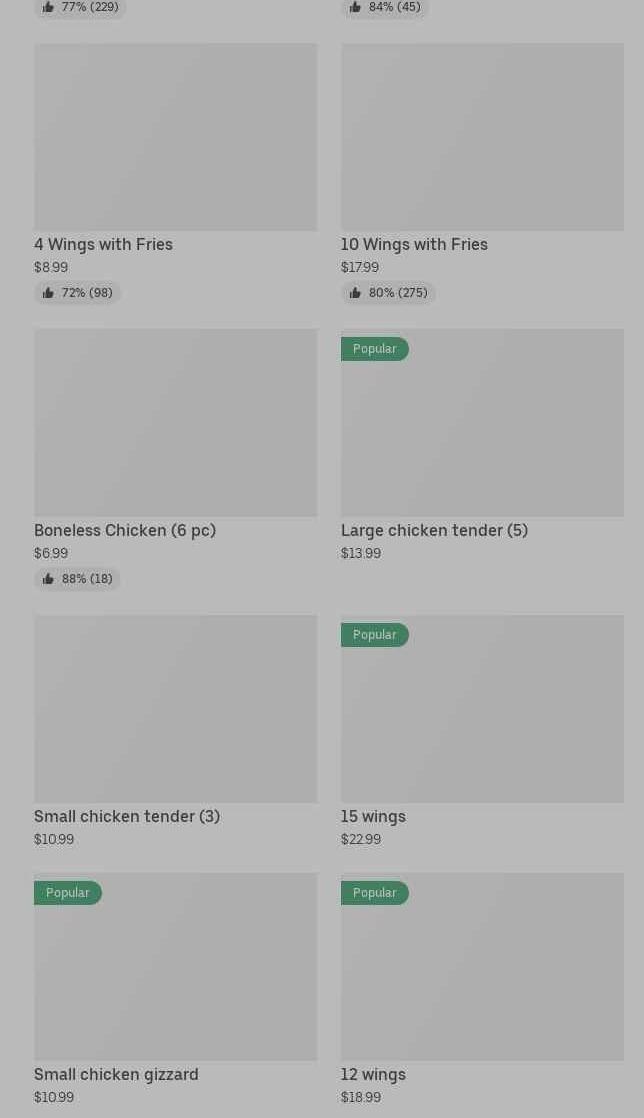Click the 77% (229) rating badge
Screen dimensions: 644x1118
(80, 7)
